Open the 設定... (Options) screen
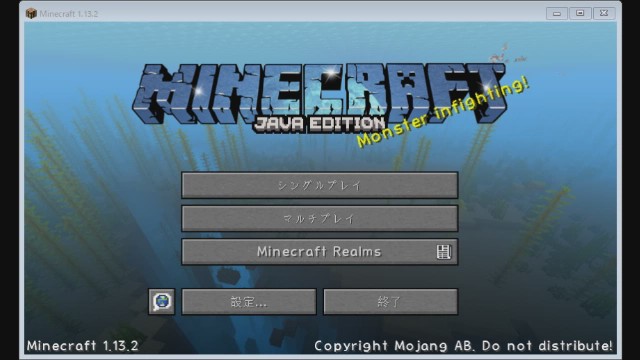Screen dimensions: 640x360 (x=249, y=302)
